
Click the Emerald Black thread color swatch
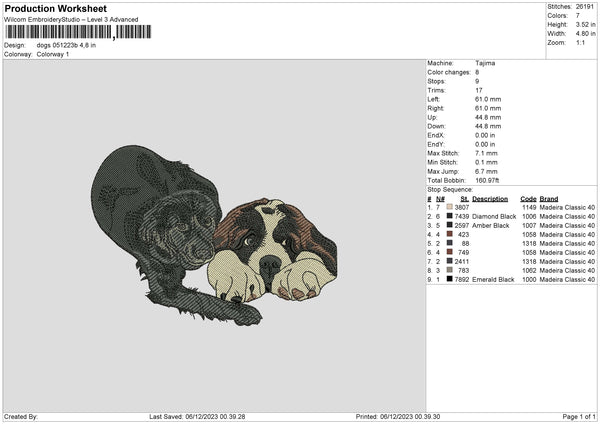pyautogui.click(x=450, y=280)
